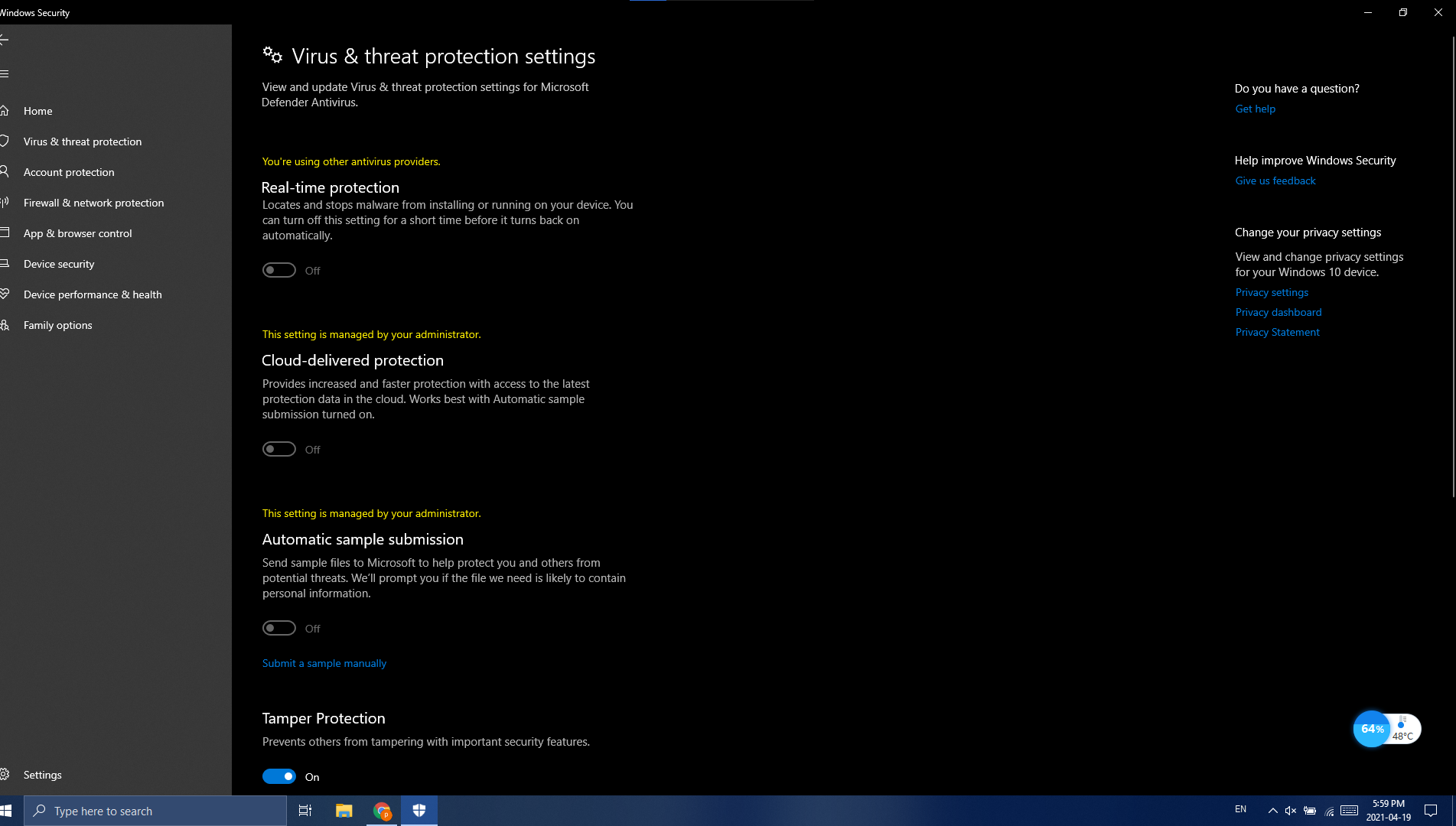
Task: Click the touch keyboard tray icon
Action: (1350, 811)
